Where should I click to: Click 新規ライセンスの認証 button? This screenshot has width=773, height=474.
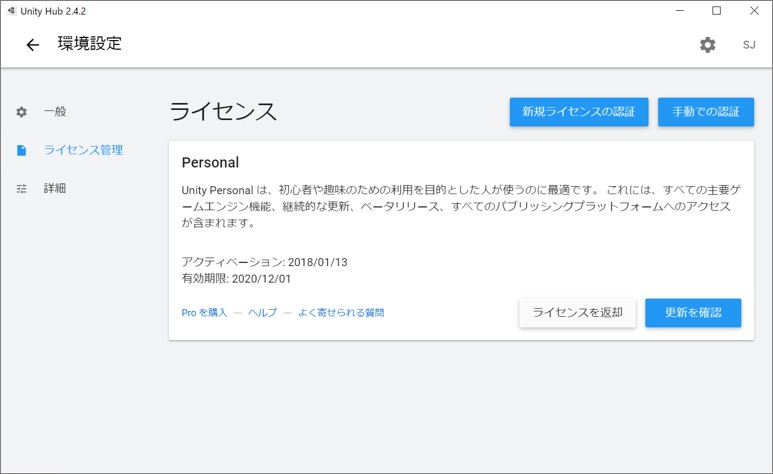tap(579, 112)
